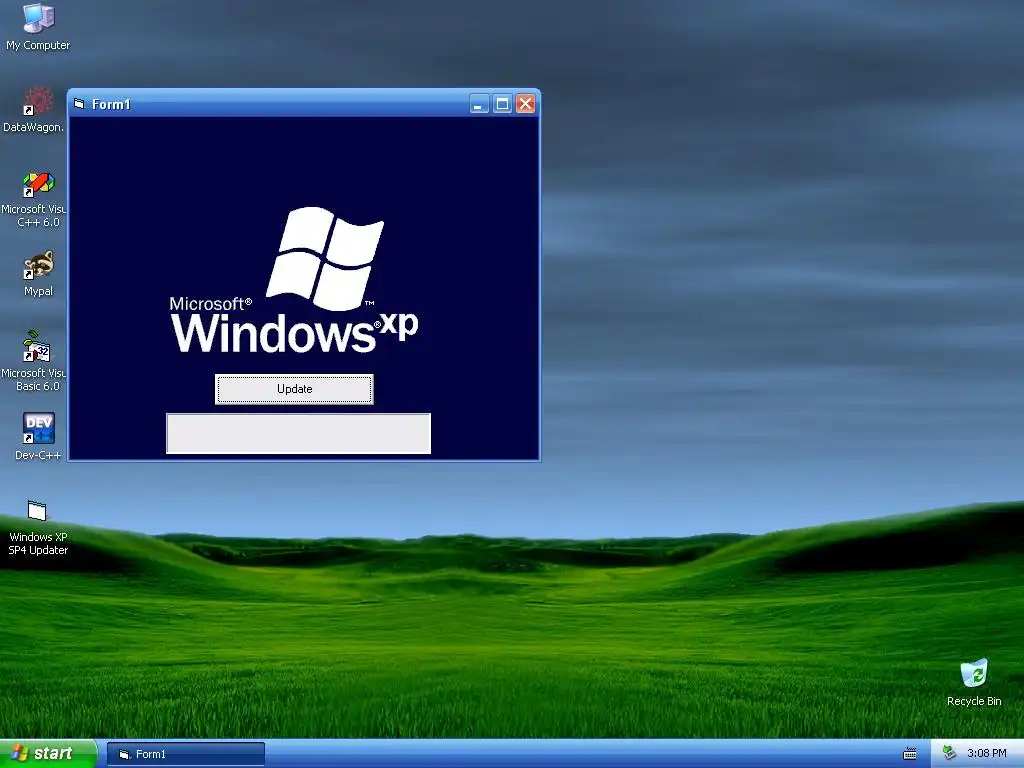Select the Recycle Bin icon
Screen dimensions: 1024x768
974,682
